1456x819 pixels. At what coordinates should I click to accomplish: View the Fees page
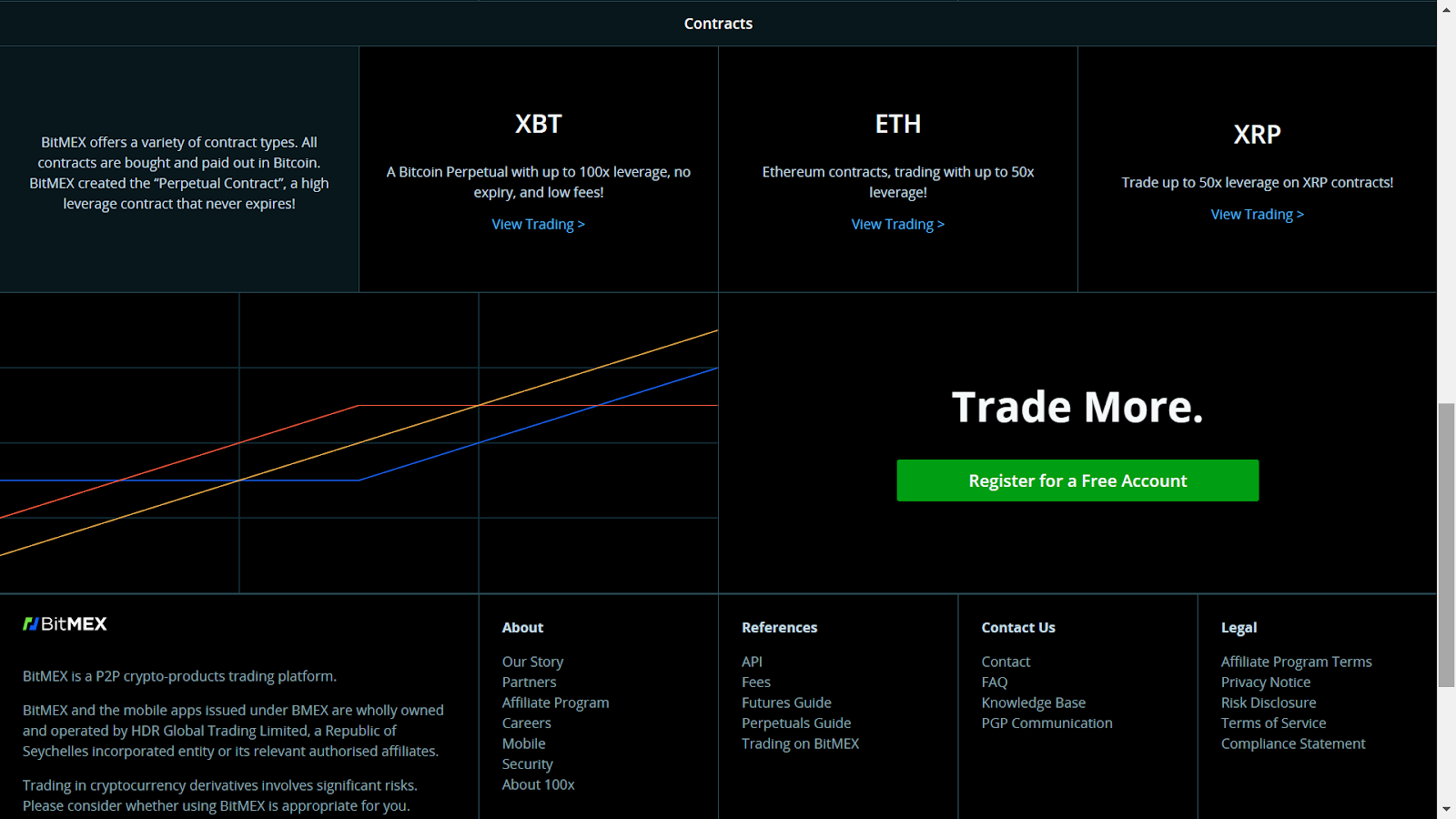click(756, 682)
